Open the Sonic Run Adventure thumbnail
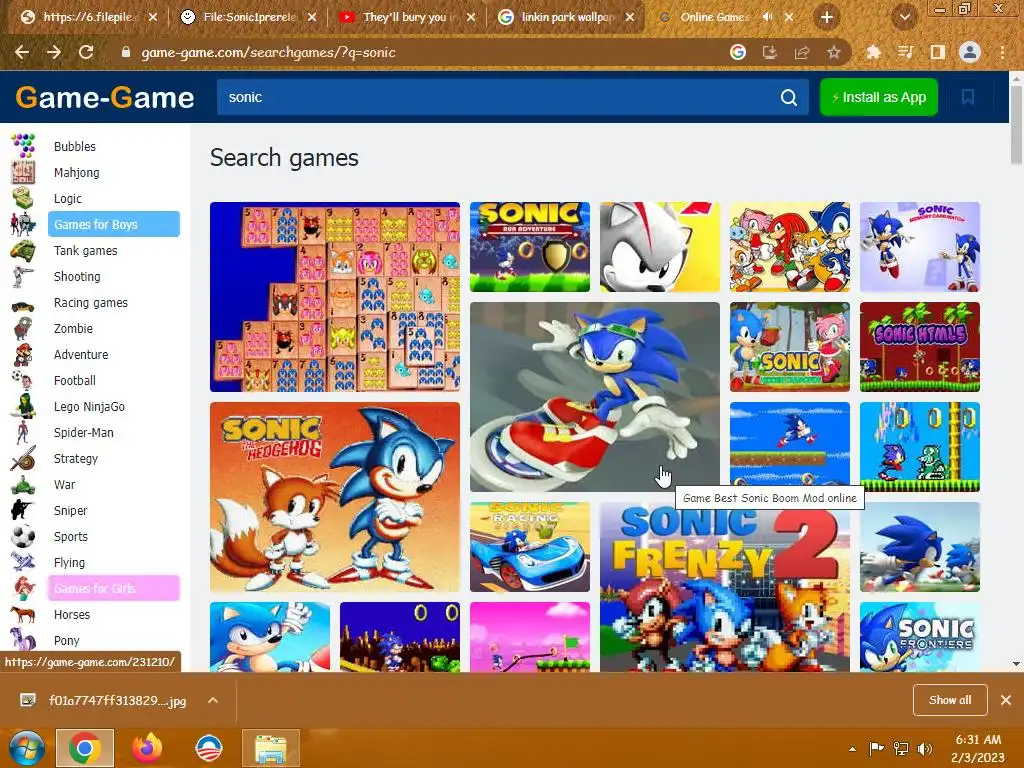The width and height of the screenshot is (1024, 768). 530,246
